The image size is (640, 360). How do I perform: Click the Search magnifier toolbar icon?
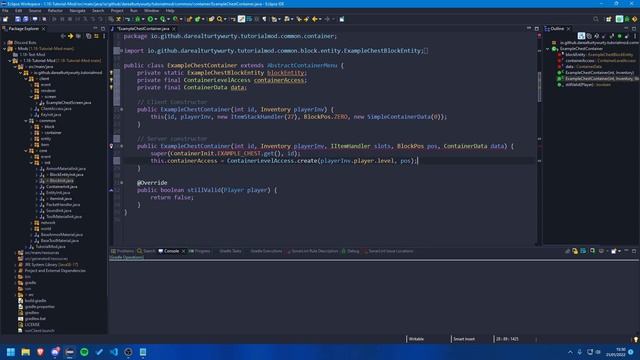(220, 19)
